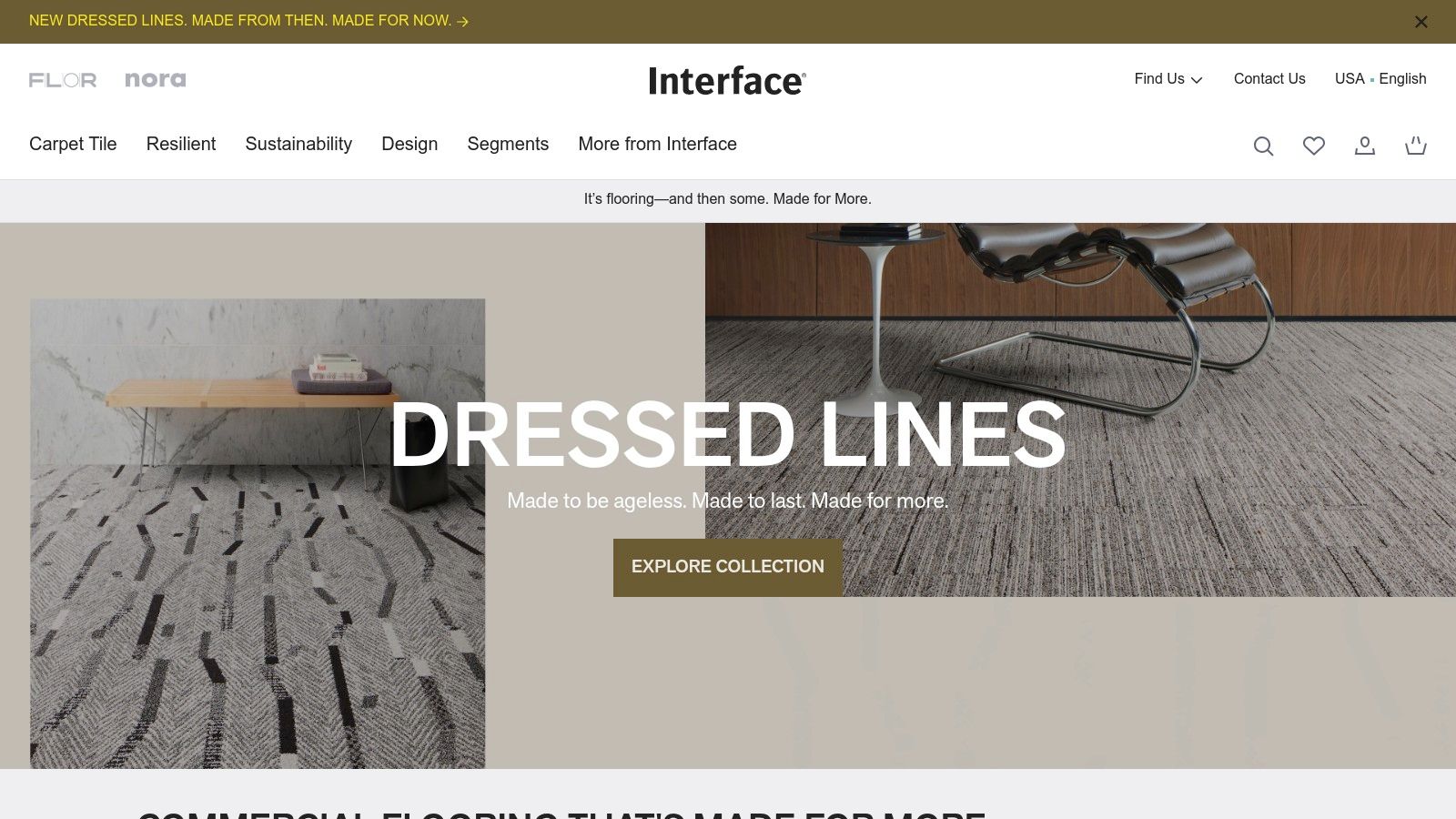This screenshot has height=819, width=1456.
Task: View the shopping bag
Action: coord(1416,146)
